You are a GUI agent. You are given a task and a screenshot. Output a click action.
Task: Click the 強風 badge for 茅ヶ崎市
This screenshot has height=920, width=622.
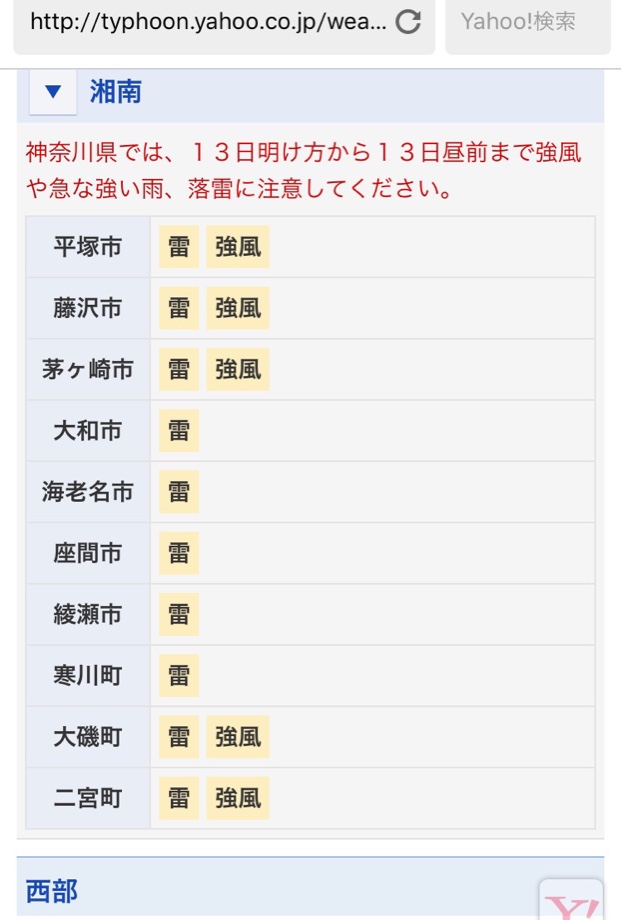(x=238, y=369)
